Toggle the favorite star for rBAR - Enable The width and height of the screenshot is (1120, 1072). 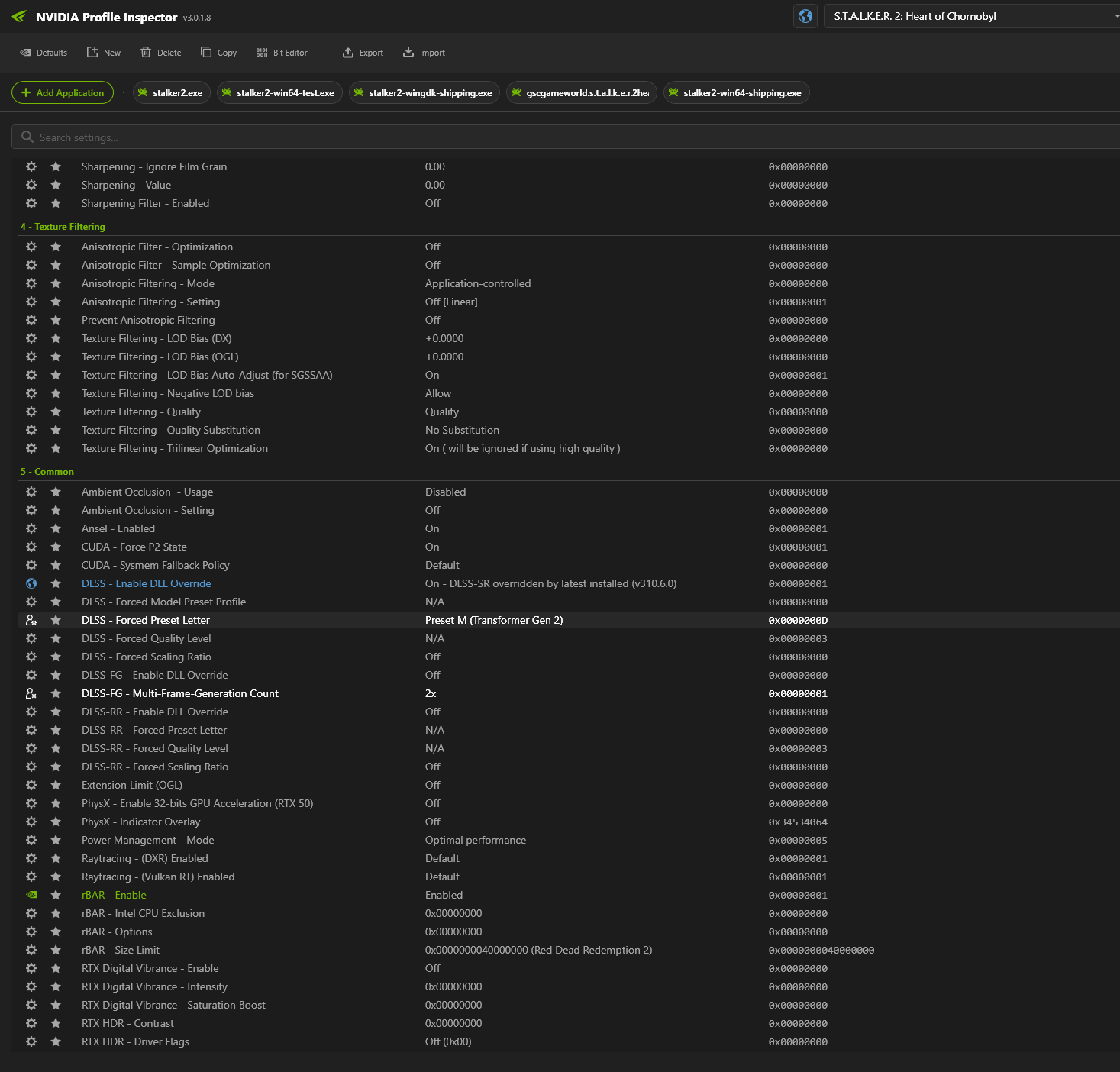tap(56, 895)
